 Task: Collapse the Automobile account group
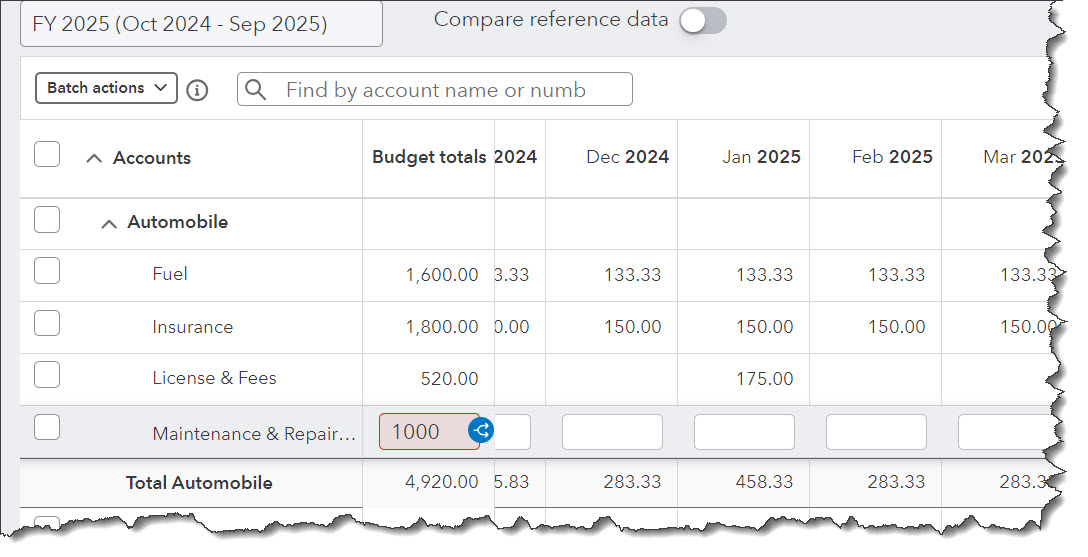109,223
